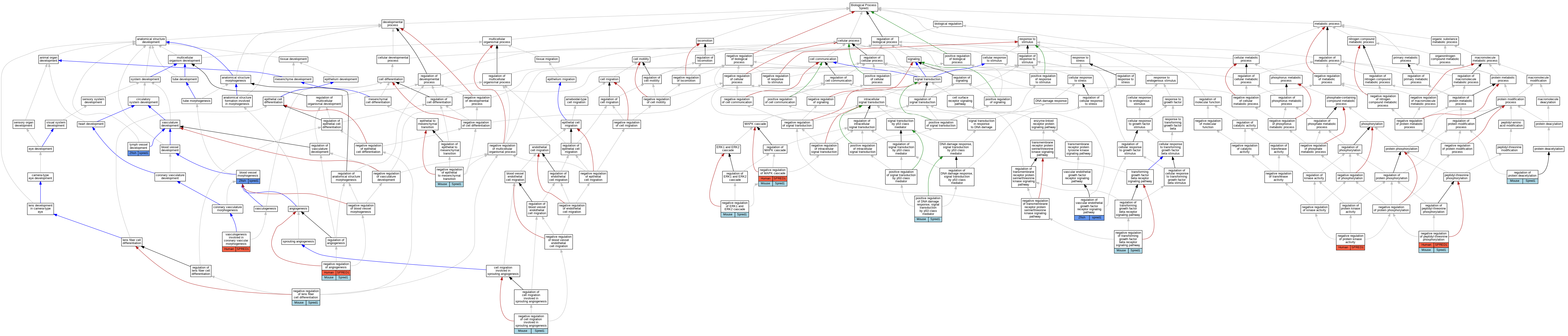Select the 'negative regulation of locomotion' node

click(x=686, y=79)
